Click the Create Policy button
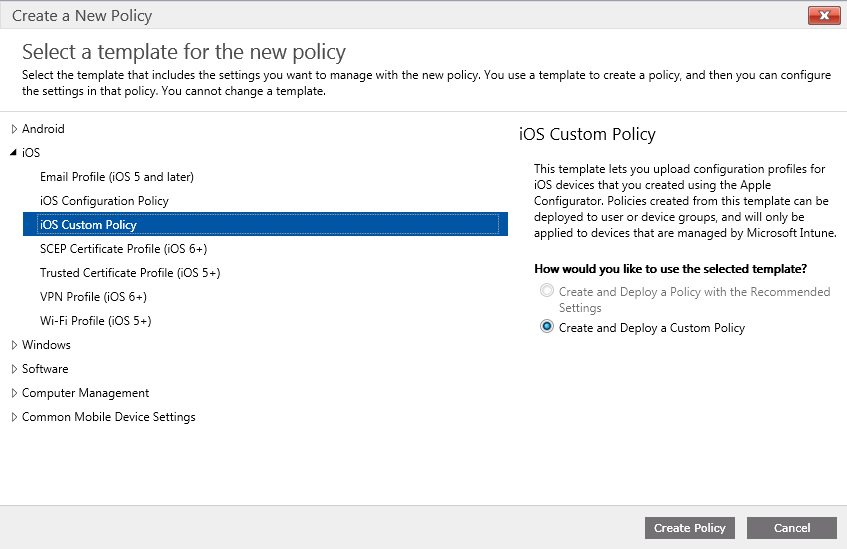Viewport: 847px width, 549px height. pyautogui.click(x=689, y=528)
